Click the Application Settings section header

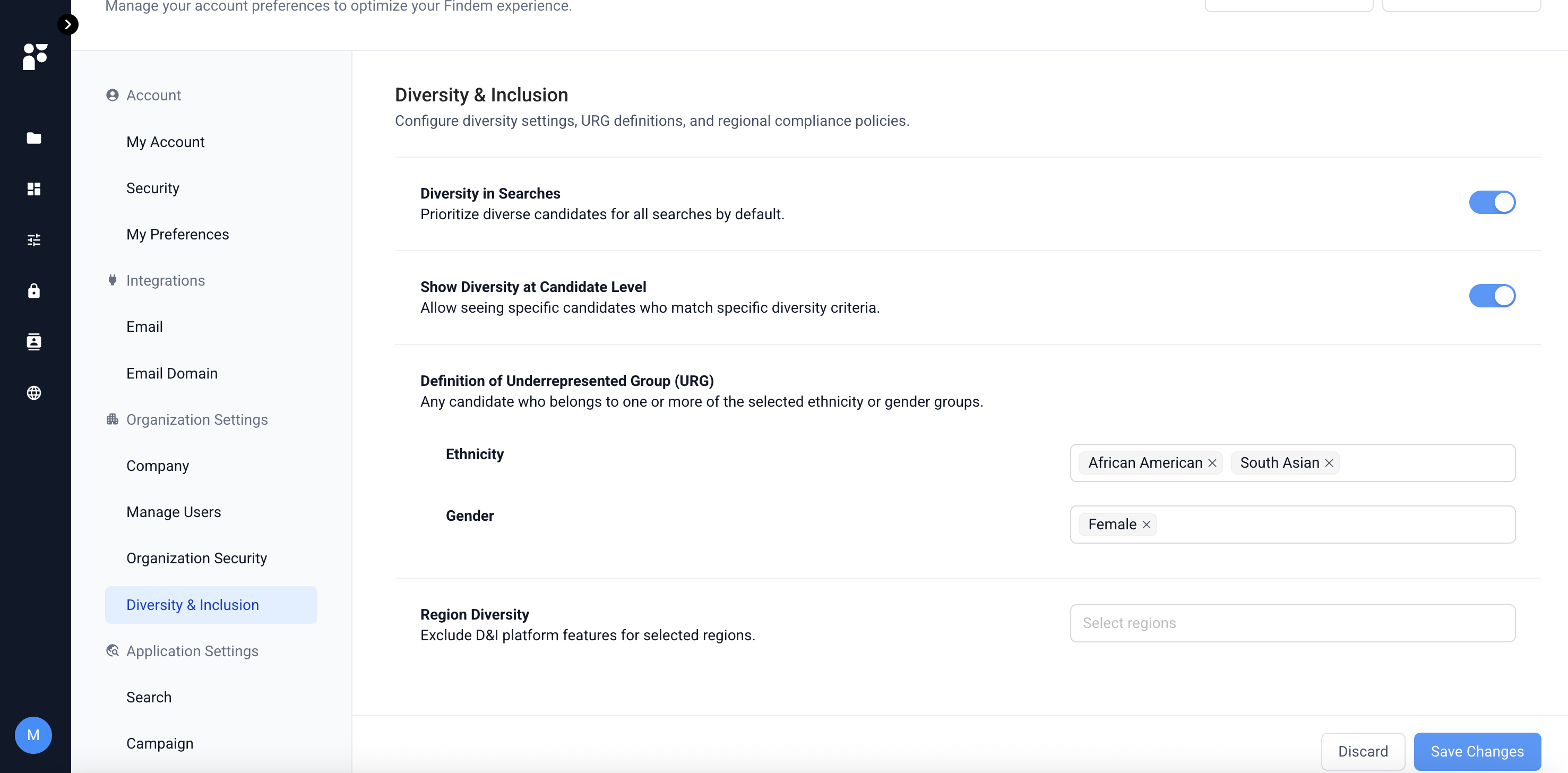(x=192, y=651)
